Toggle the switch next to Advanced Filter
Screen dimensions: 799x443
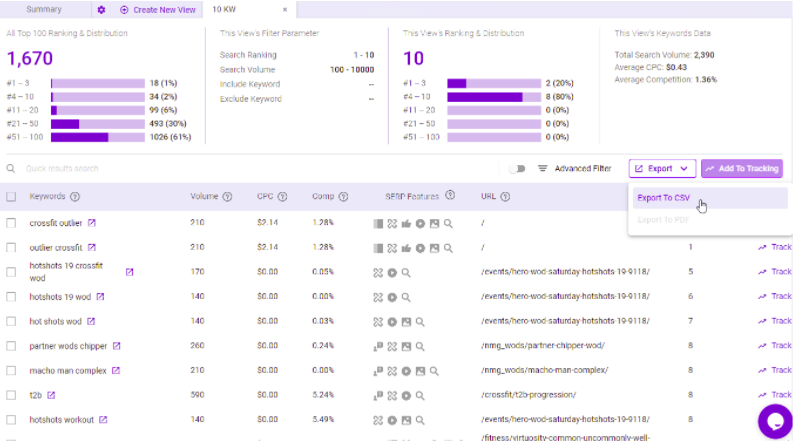(x=518, y=168)
